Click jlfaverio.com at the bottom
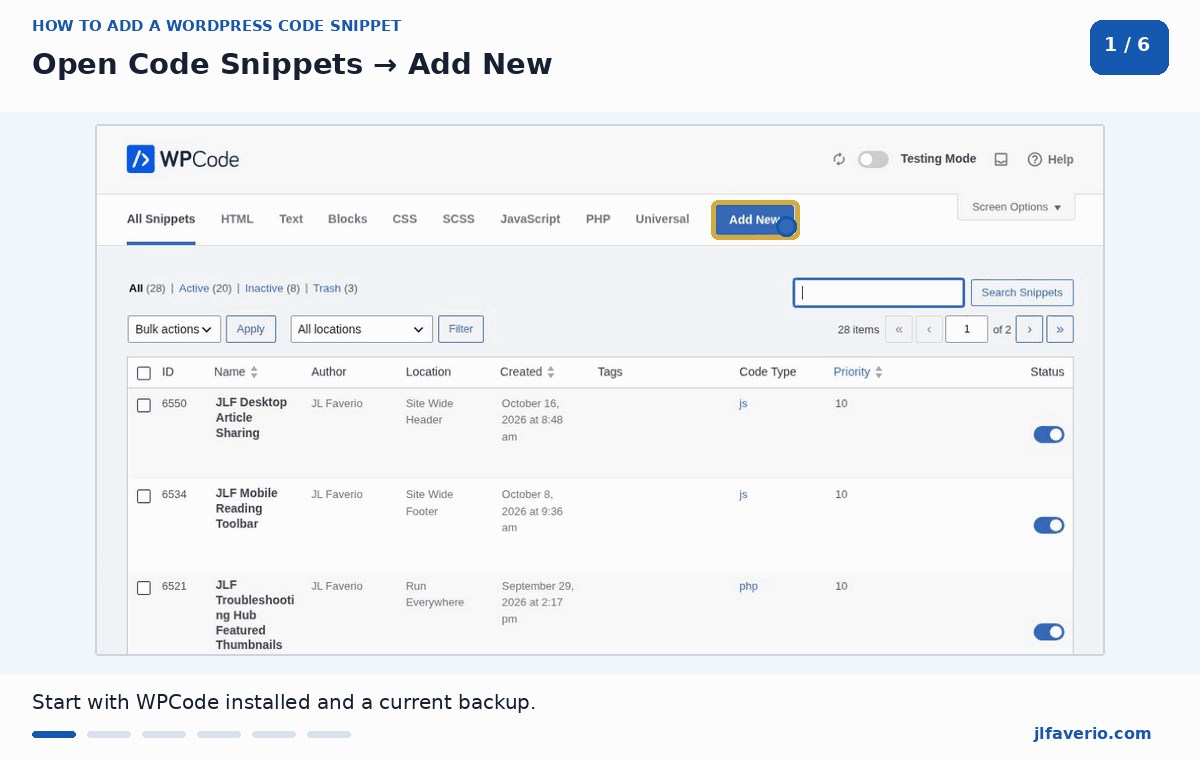This screenshot has width=1200, height=760. [x=1092, y=734]
